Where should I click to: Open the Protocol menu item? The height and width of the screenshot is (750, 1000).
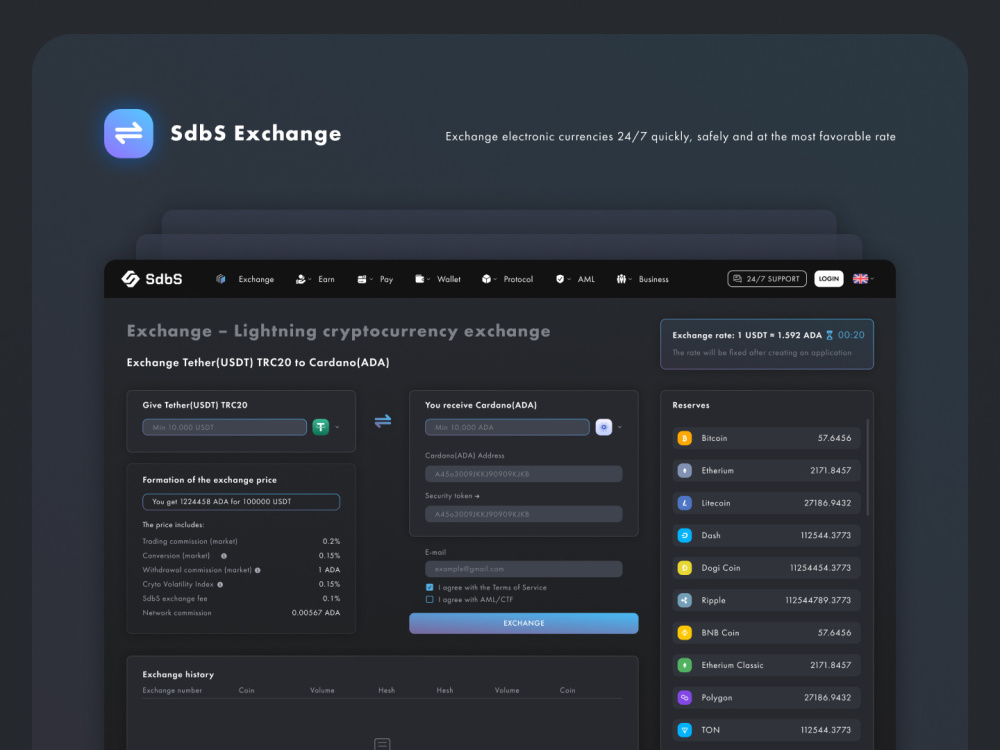(518, 279)
